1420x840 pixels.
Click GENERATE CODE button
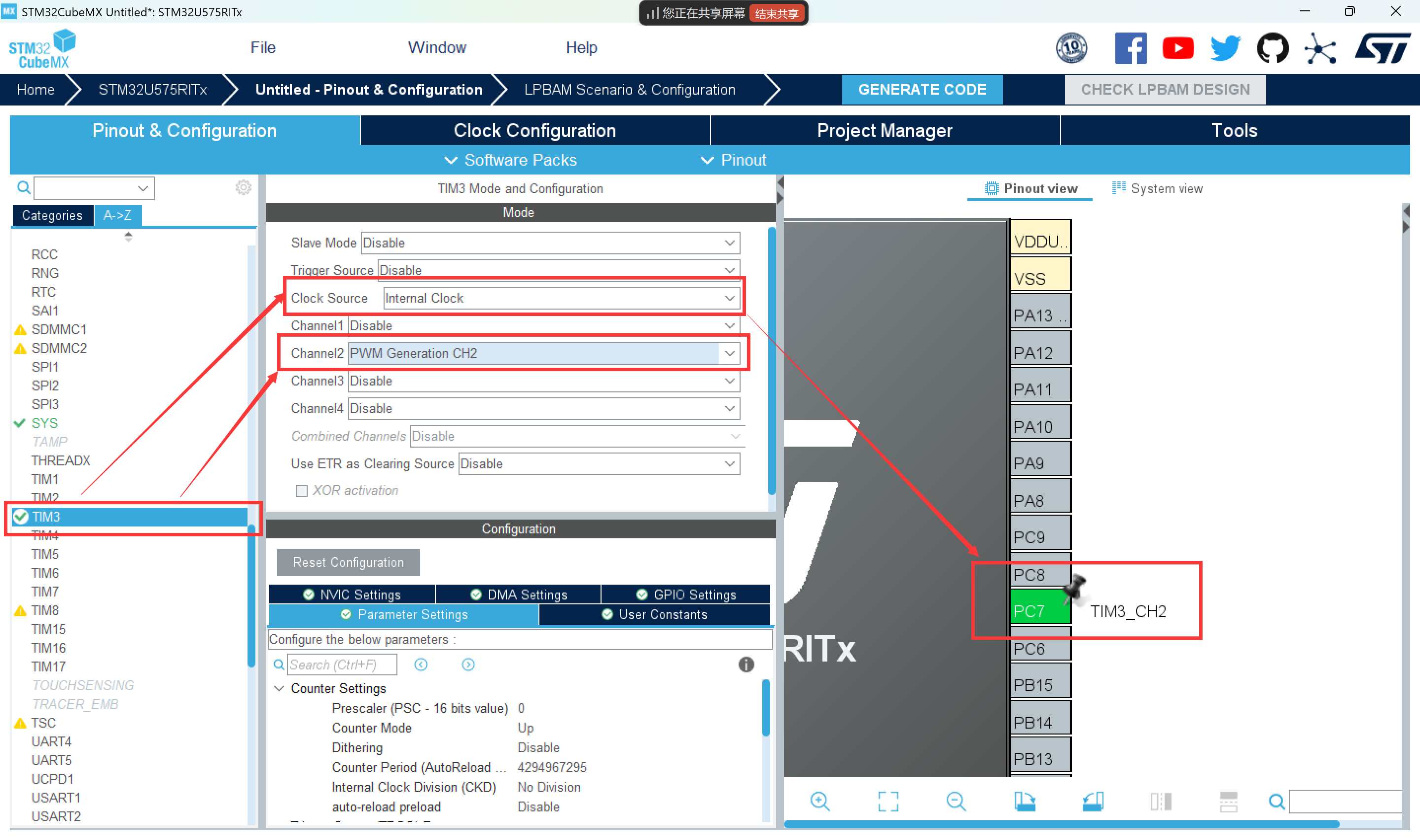click(923, 89)
